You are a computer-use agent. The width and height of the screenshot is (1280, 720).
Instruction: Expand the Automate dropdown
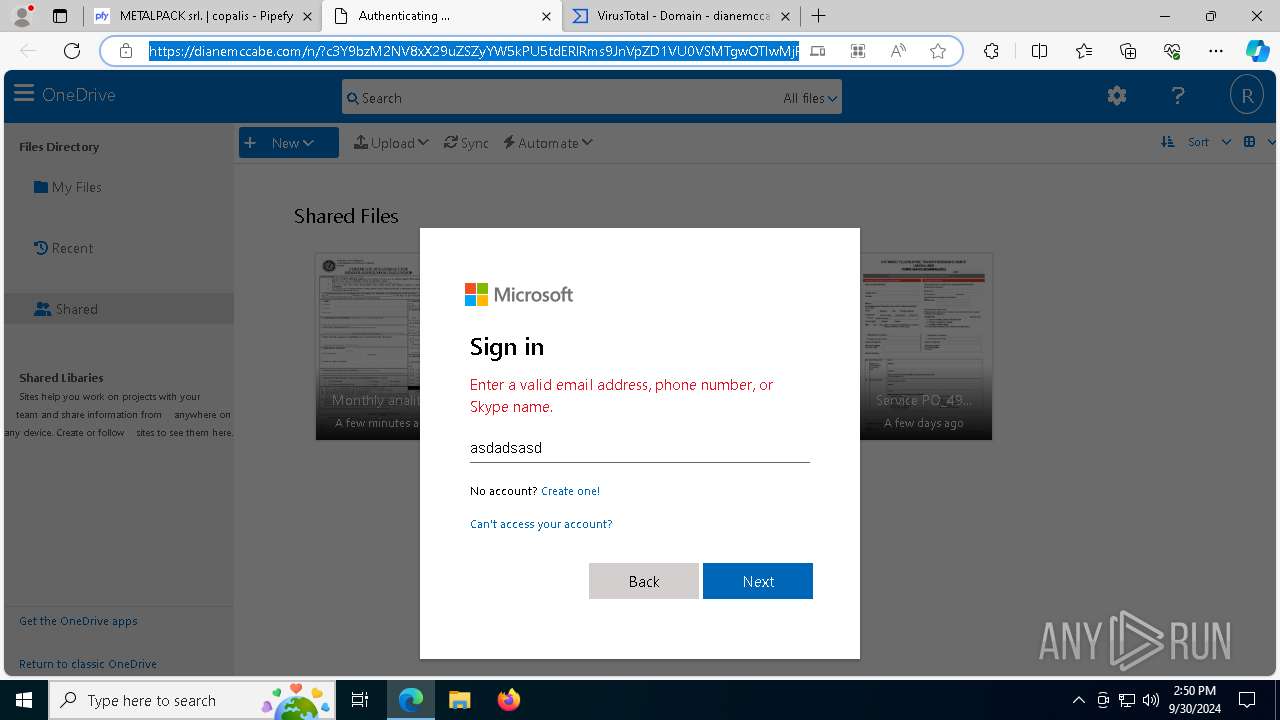point(548,143)
